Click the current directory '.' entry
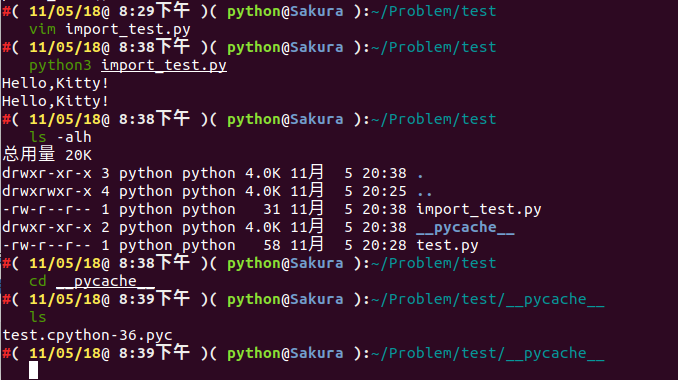Viewport: 678px width, 380px height. (420, 174)
